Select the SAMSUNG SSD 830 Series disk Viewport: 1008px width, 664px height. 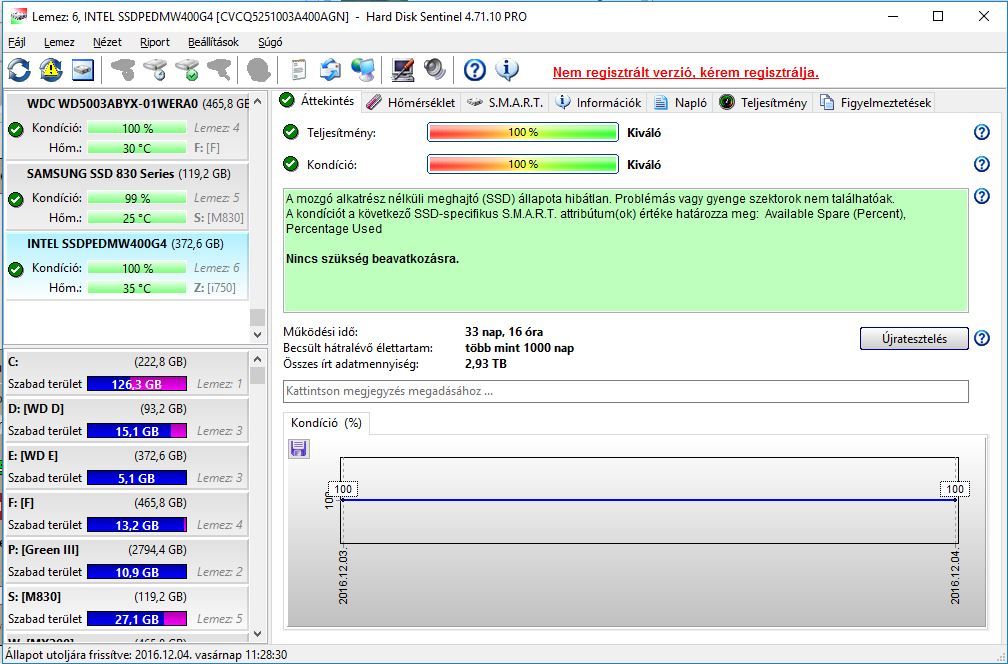pos(127,196)
